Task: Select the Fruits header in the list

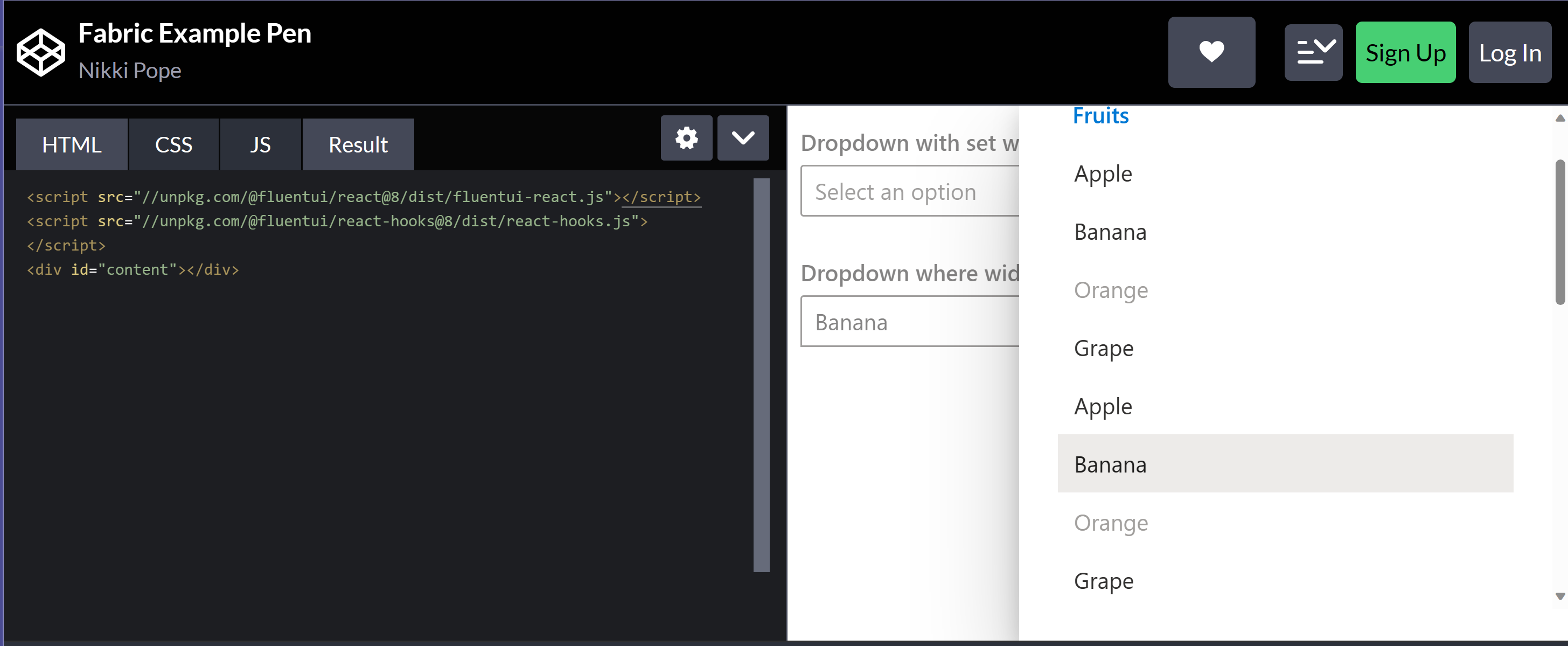Action: click(x=1100, y=115)
